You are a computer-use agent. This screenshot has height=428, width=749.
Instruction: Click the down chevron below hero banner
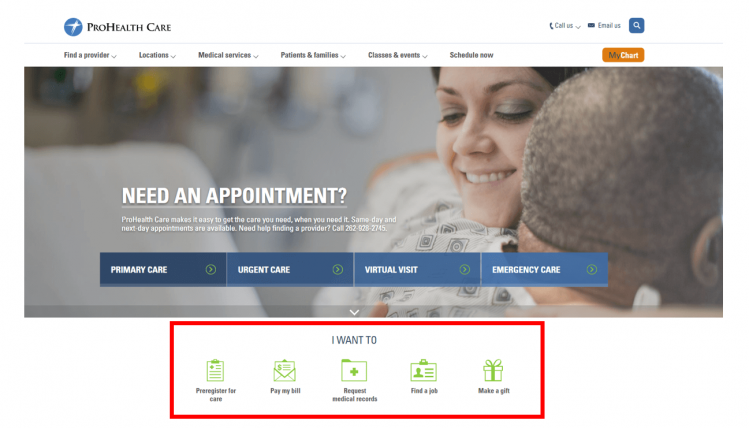click(x=354, y=312)
